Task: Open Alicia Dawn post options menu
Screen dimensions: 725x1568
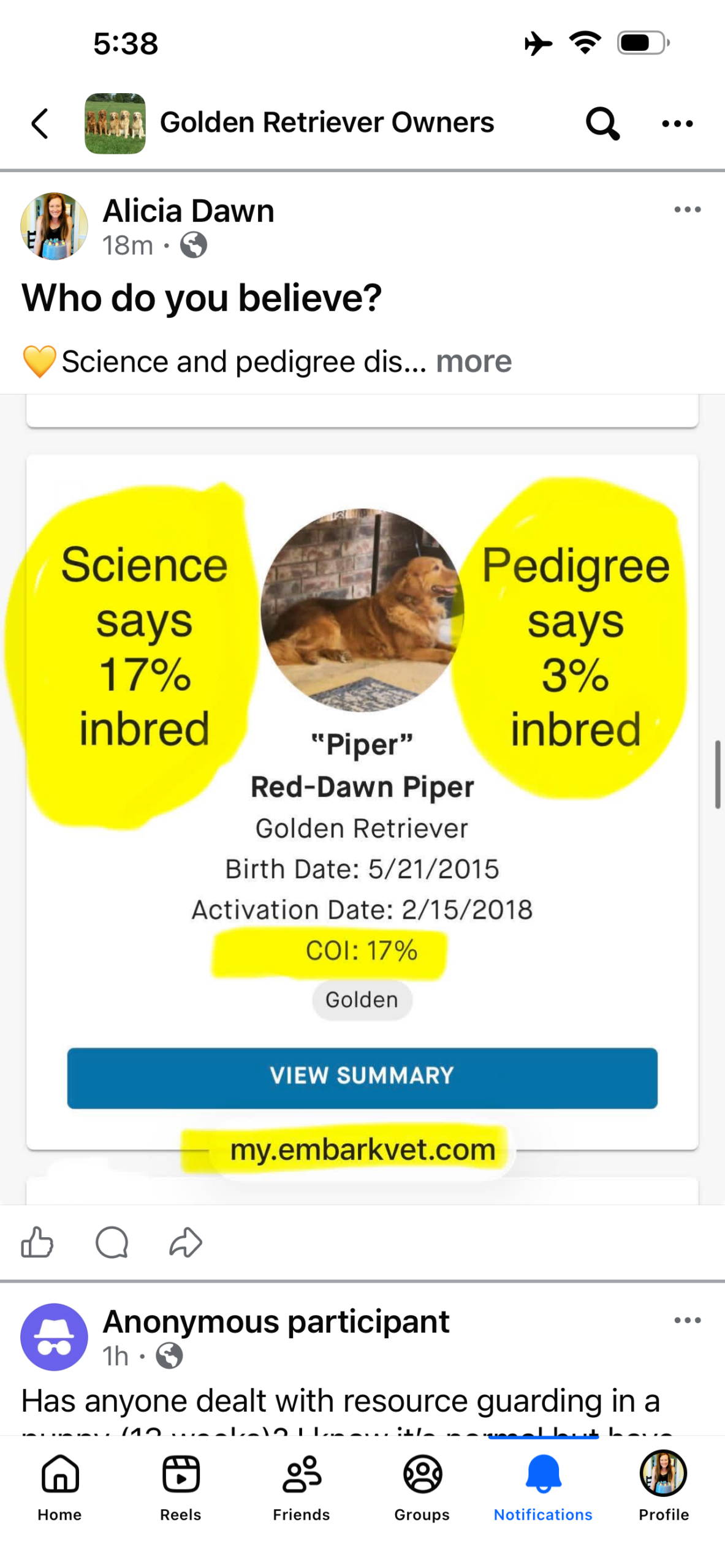Action: tap(687, 209)
